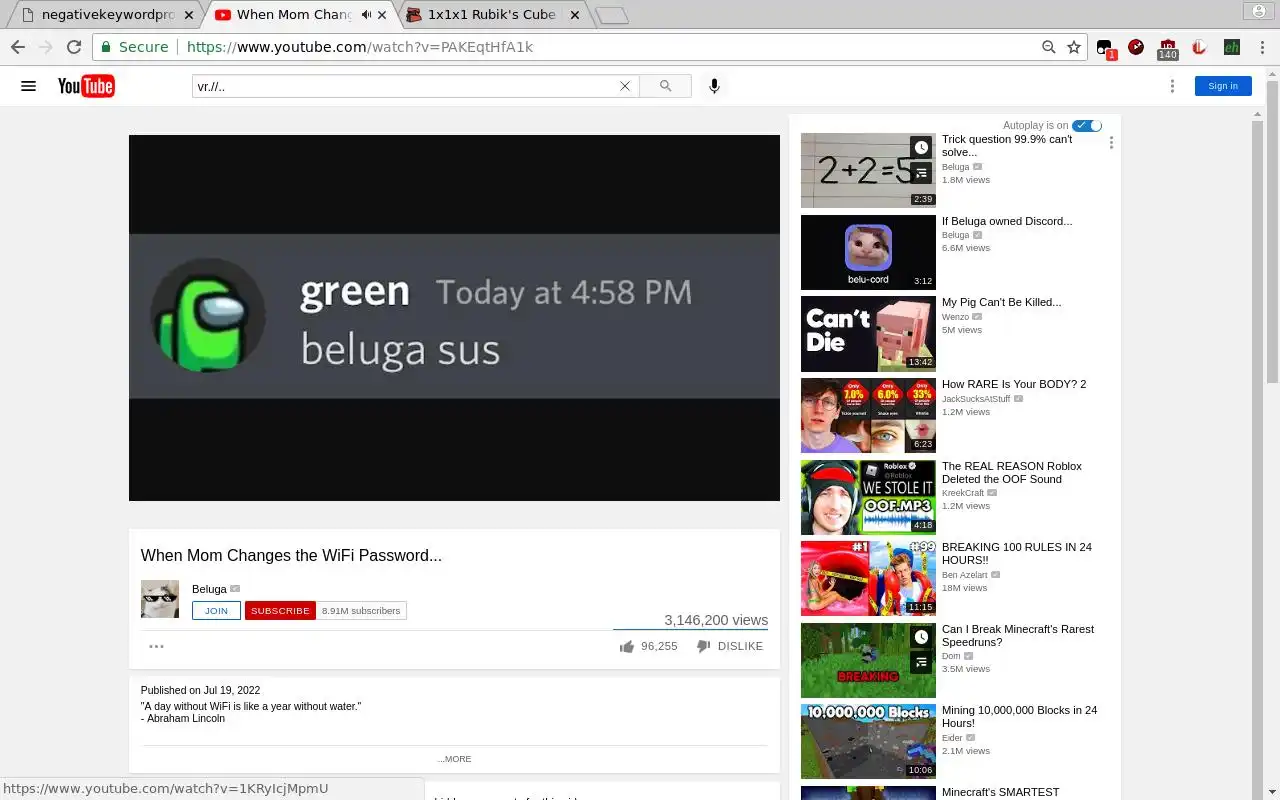
Task: Open the "WE STOLE IT OOF.MP3" thumbnail
Action: tap(868, 497)
